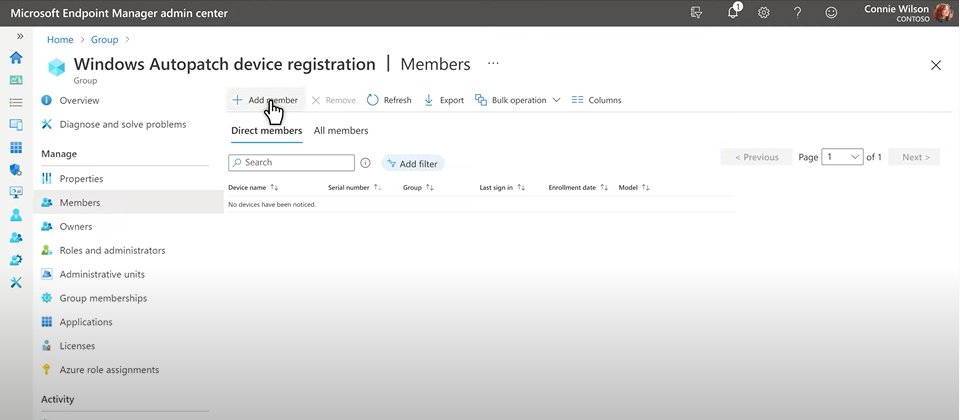Open Users icon in left rail

16,215
